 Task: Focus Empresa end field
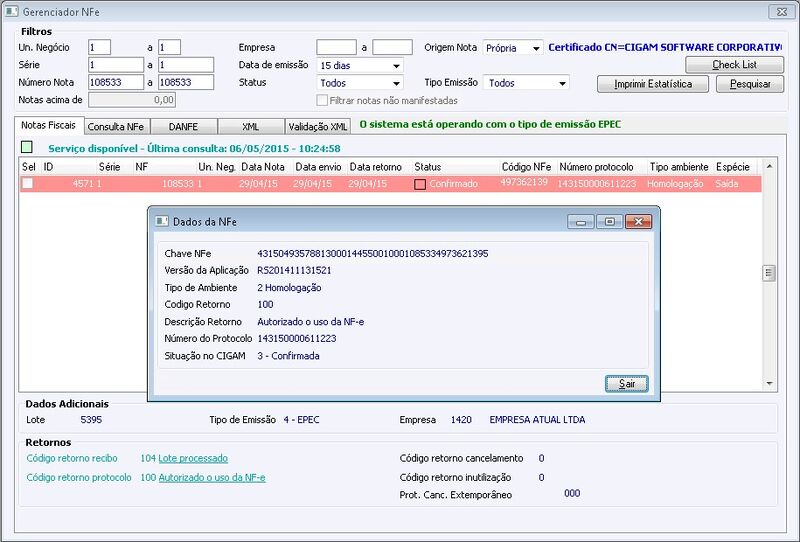click(392, 47)
